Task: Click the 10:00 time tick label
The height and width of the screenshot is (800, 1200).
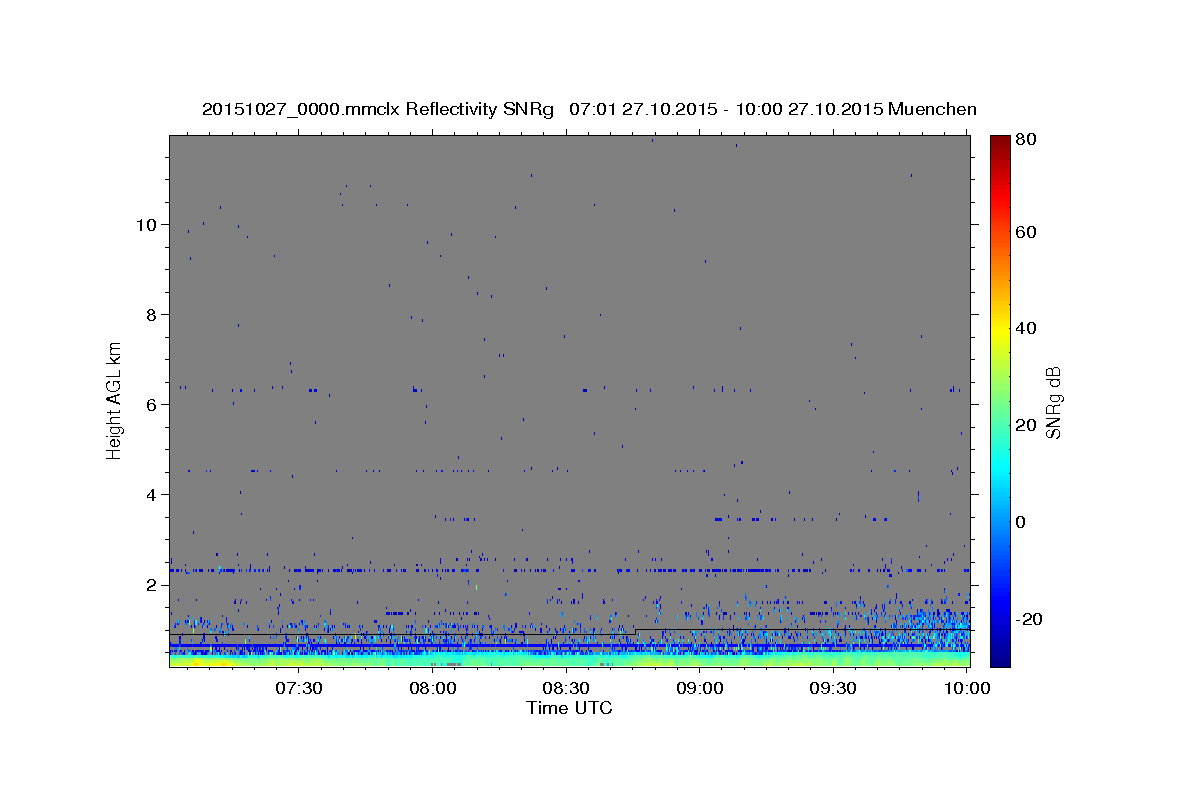Action: [967, 688]
